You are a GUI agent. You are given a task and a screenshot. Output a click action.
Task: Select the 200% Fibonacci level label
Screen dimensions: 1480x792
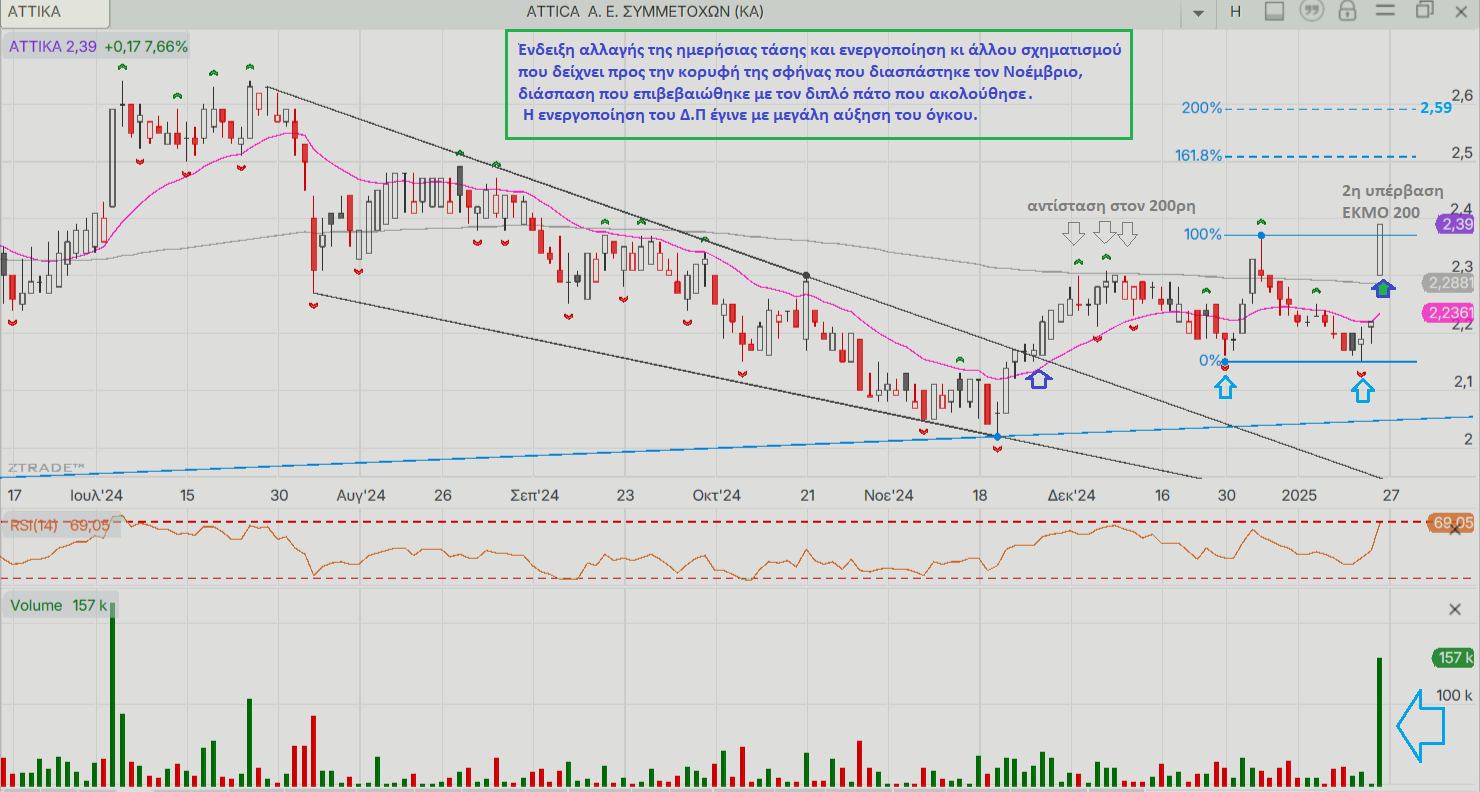pyautogui.click(x=1201, y=107)
